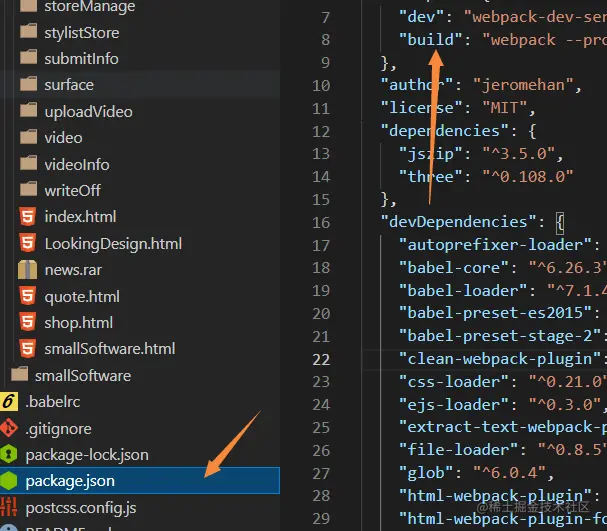This screenshot has height=531, width=607.
Task: Click the writeOff folder icon
Action: click(x=28, y=189)
